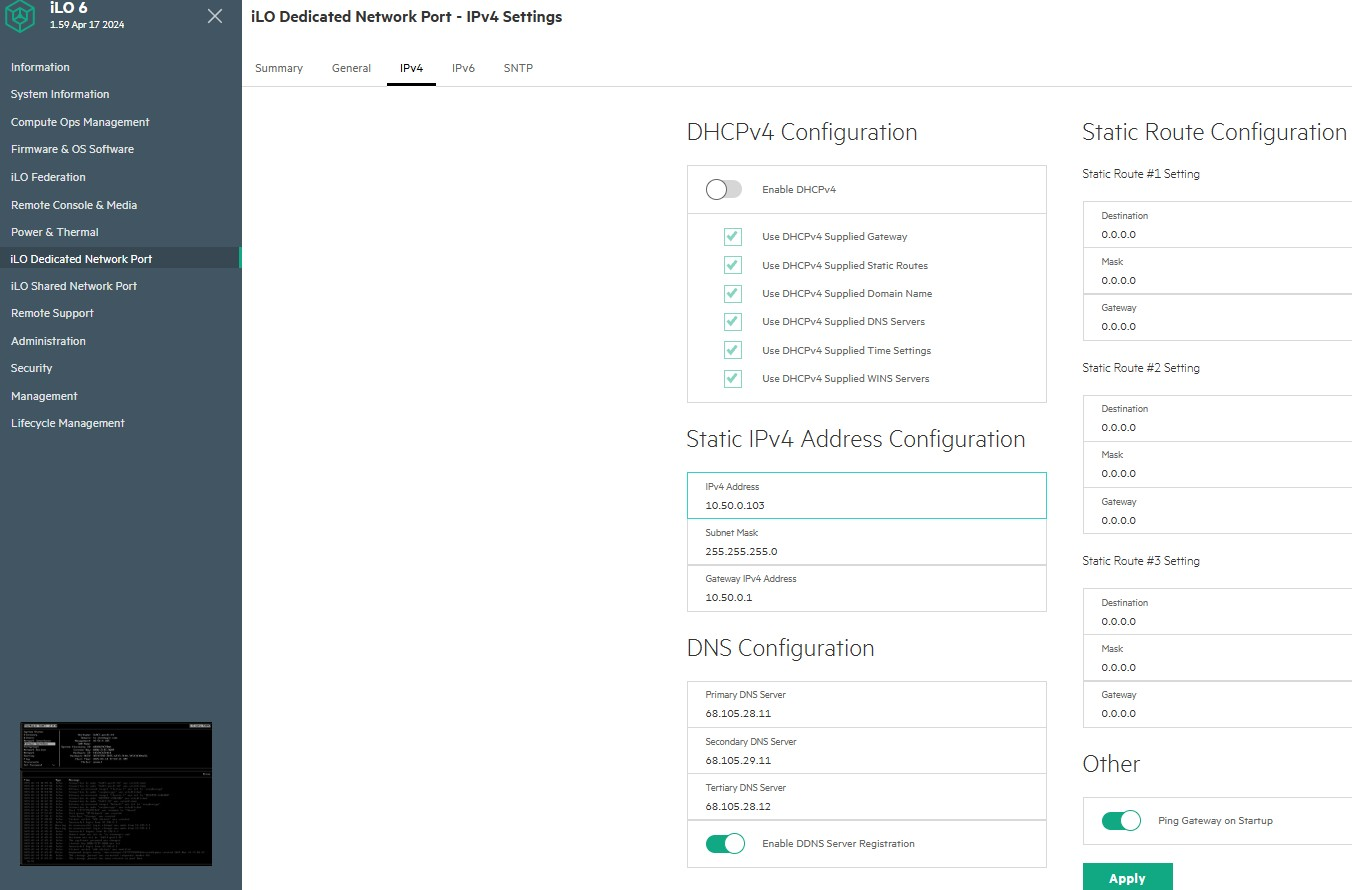The height and width of the screenshot is (890, 1352).
Task: Edit Static Route #1 Destination field
Action: [x=1217, y=225]
